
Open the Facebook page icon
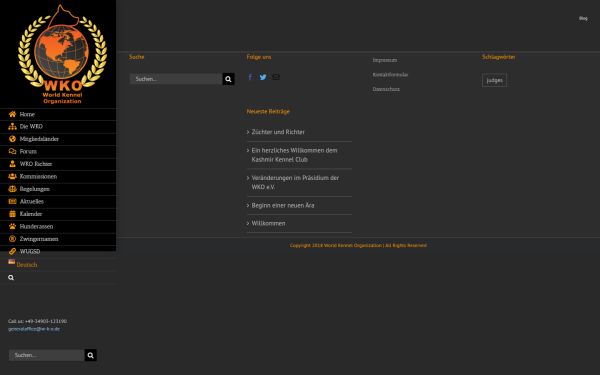point(250,77)
